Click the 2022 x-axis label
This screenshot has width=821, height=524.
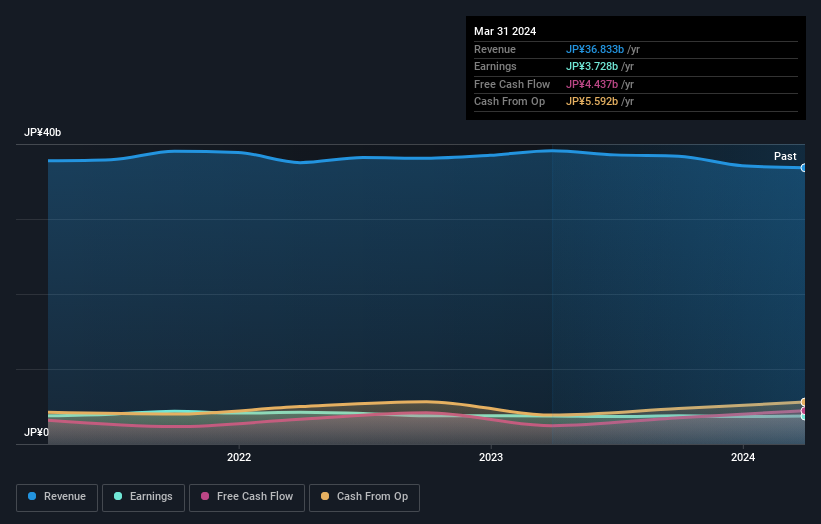239,457
